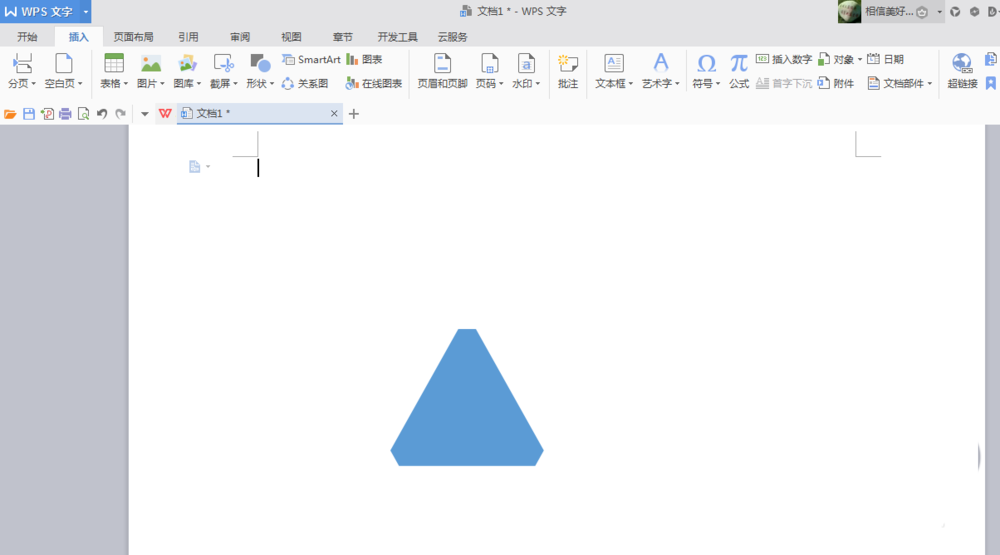Expand the 文本框 dropdown arrow
The width and height of the screenshot is (1000, 555).
coord(631,84)
